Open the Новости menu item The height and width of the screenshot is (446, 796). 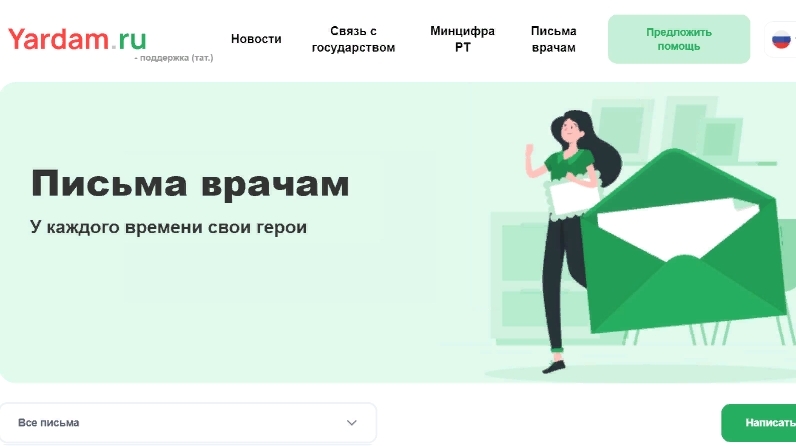pos(256,39)
